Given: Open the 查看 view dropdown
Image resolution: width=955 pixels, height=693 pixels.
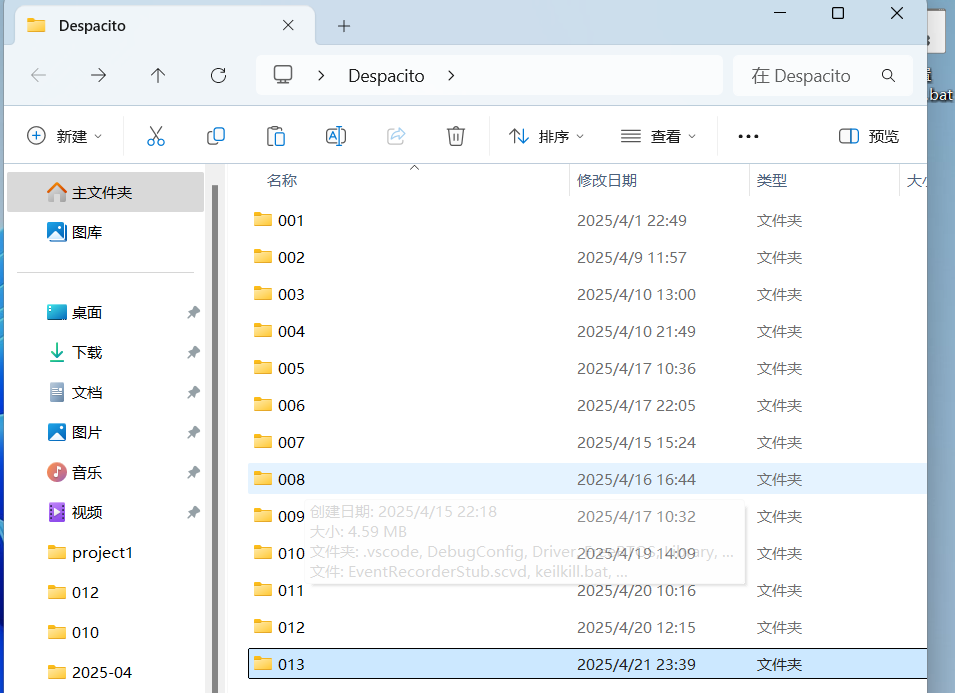Looking at the screenshot, I should click(x=658, y=136).
